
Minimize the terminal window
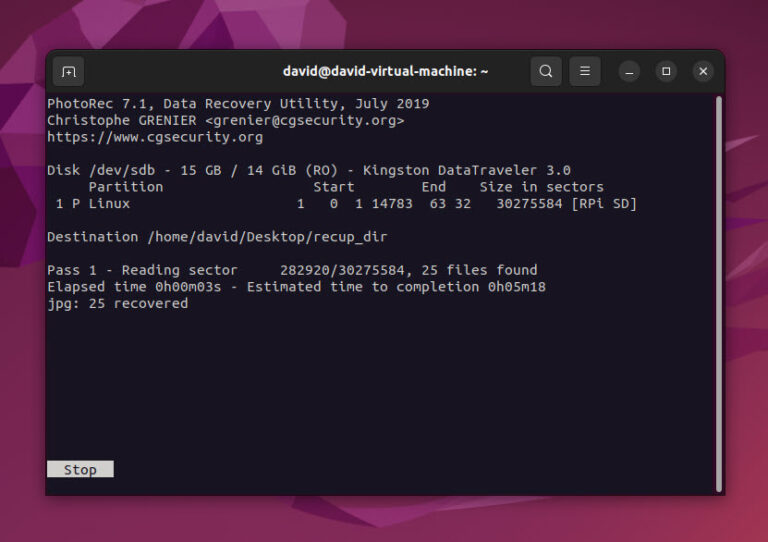(x=629, y=72)
